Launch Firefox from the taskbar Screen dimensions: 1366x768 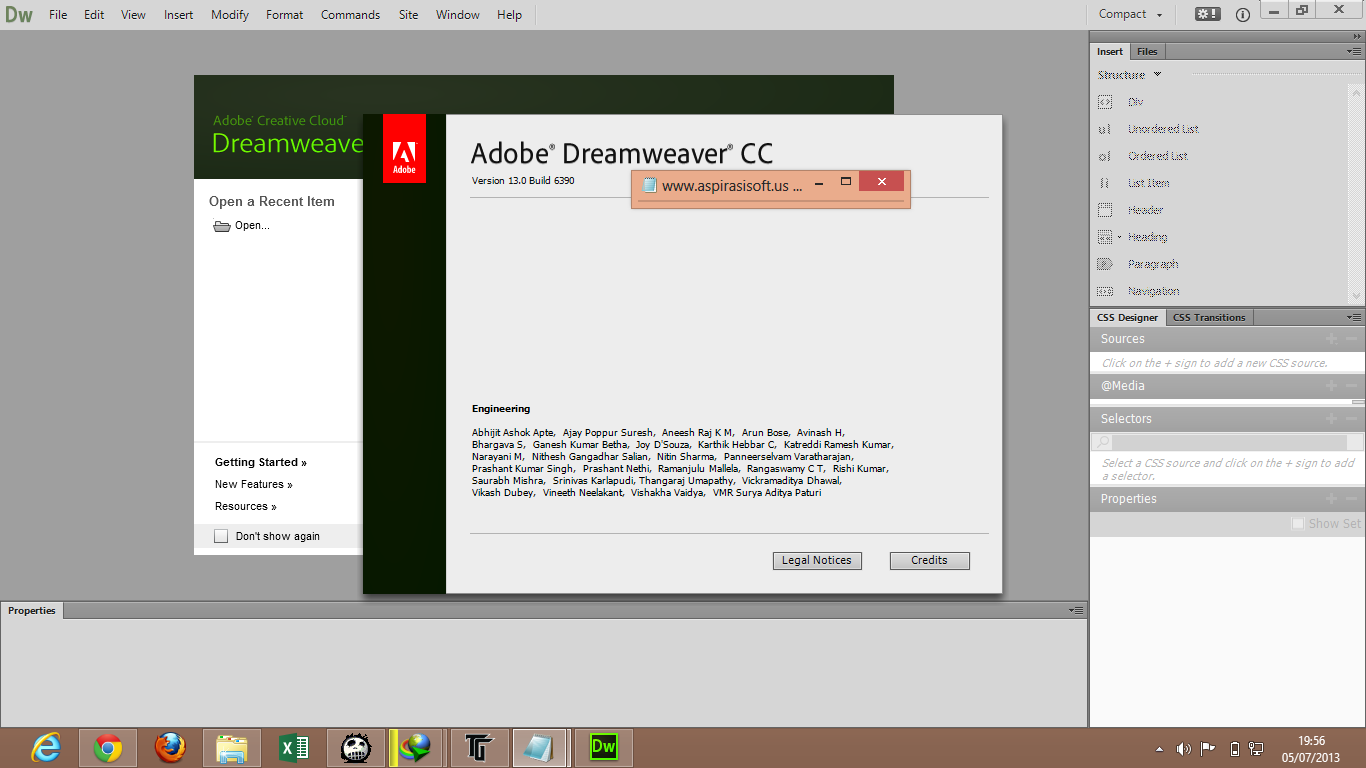[x=170, y=748]
